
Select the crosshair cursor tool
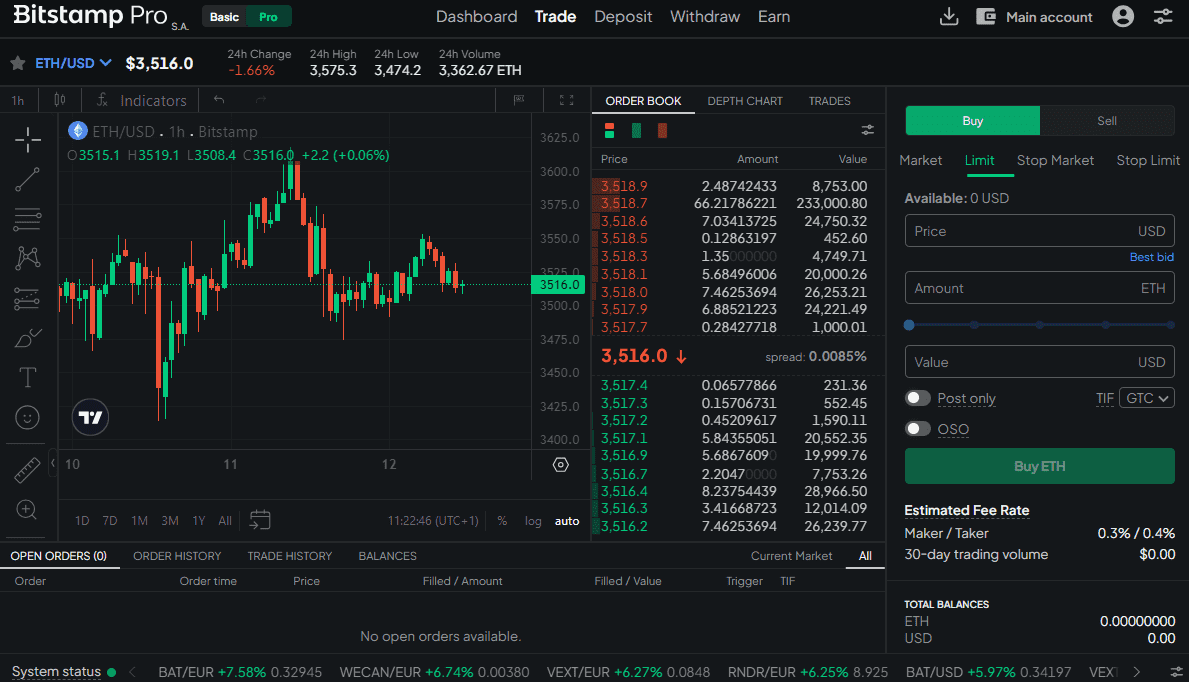(27, 140)
